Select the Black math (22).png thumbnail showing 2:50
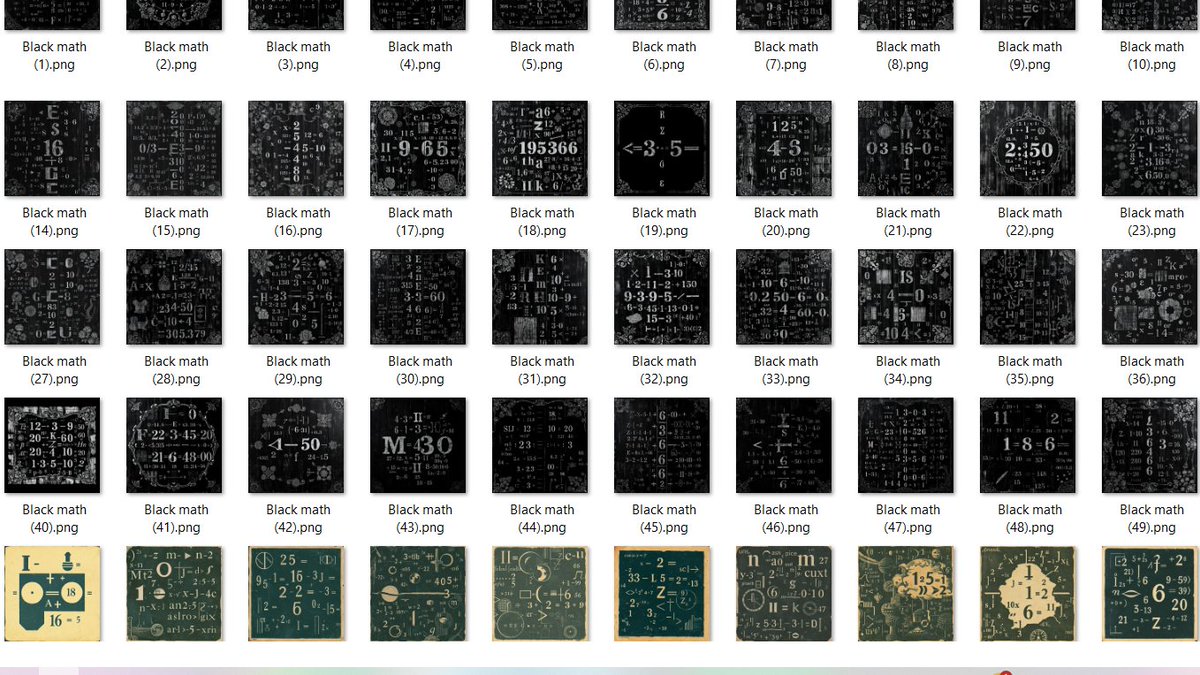The width and height of the screenshot is (1200, 675). tap(1029, 148)
